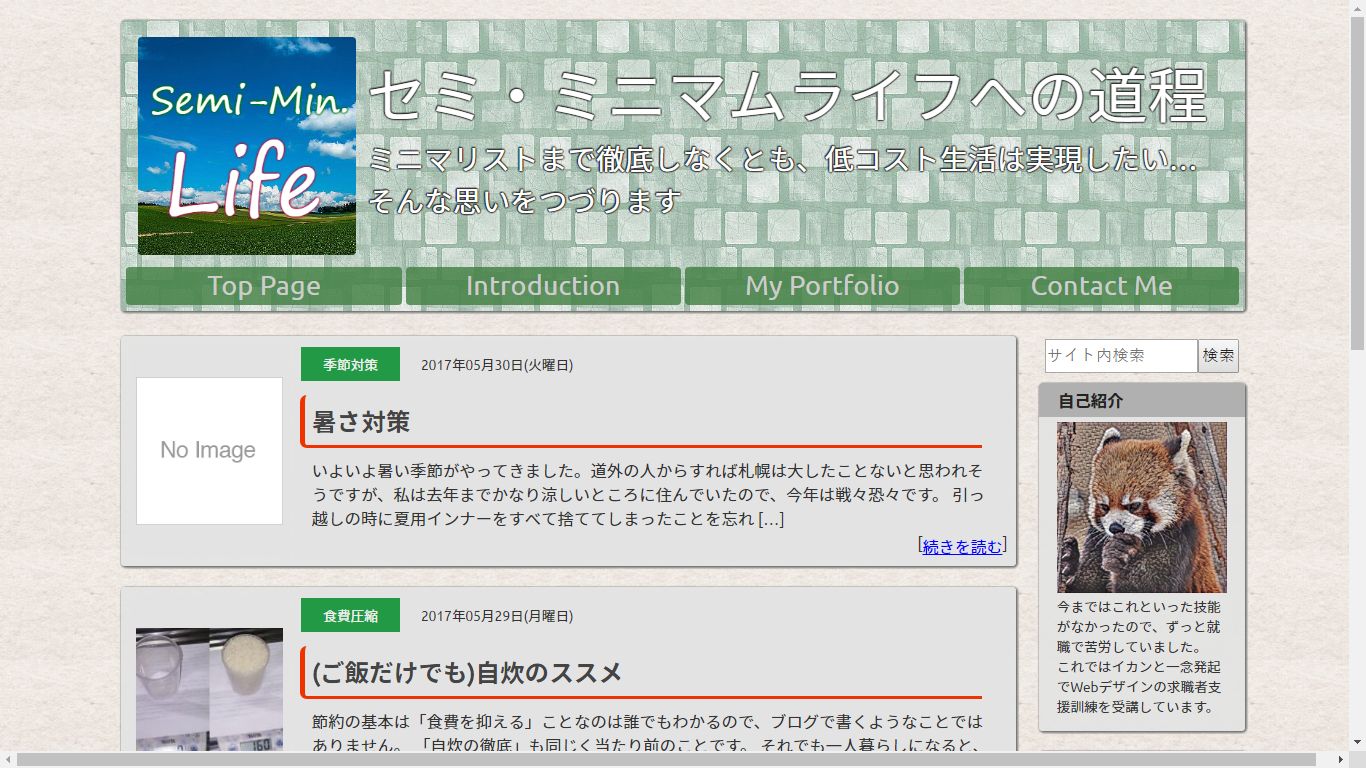1366x768 pixels.
Task: Click the measuring cup rice post thumbnail
Action: pyautogui.click(x=209, y=689)
